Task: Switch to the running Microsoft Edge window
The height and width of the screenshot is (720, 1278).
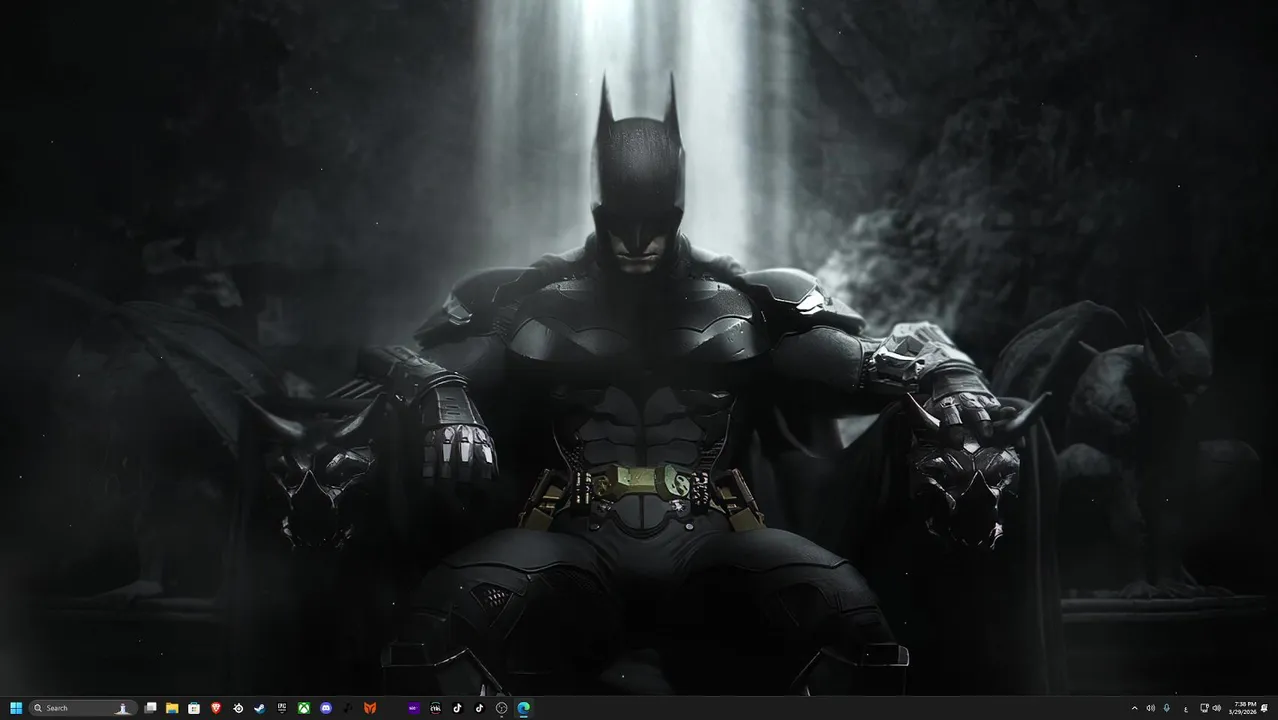Action: (523, 708)
